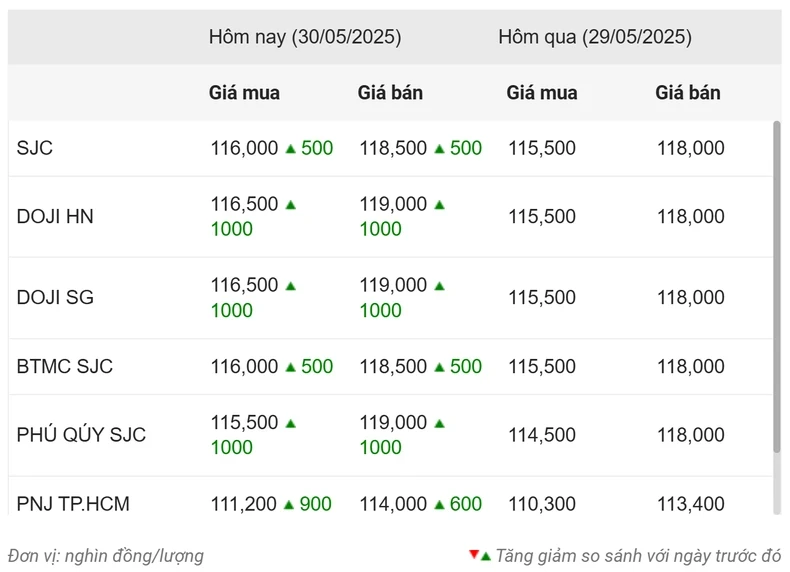Click the Đơn vị: nghìn đồng/lượng note
The image size is (790, 572).
[106, 556]
